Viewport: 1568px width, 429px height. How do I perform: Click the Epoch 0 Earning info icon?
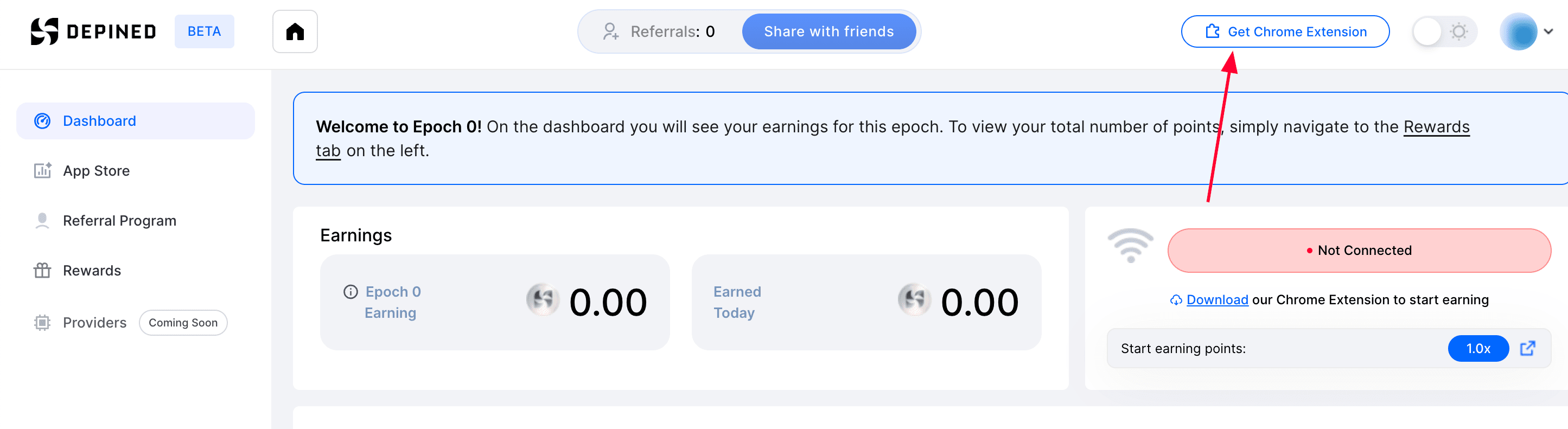(350, 292)
